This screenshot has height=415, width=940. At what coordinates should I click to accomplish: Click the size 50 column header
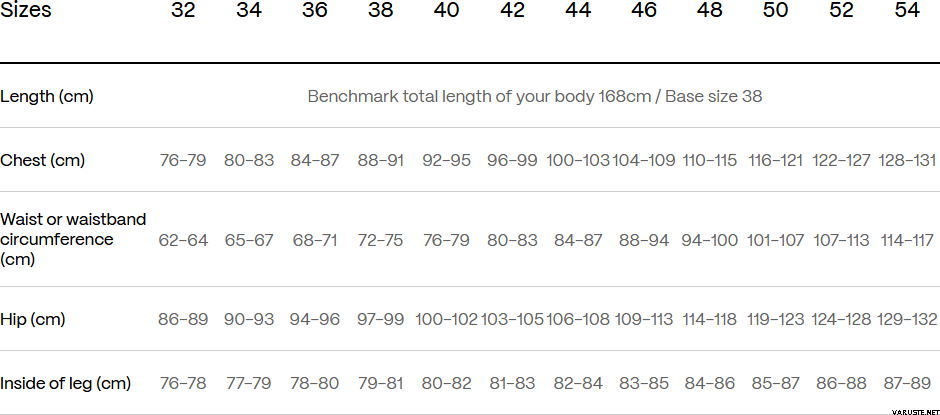coord(775,11)
